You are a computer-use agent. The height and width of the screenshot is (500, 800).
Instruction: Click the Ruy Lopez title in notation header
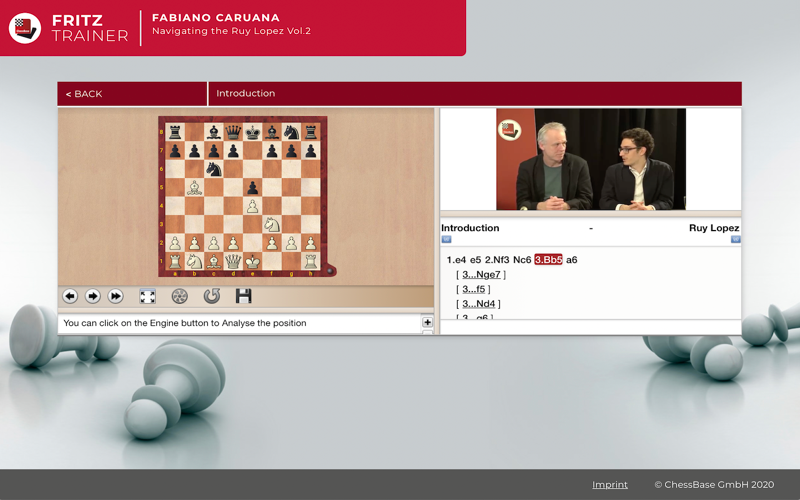click(x=714, y=228)
